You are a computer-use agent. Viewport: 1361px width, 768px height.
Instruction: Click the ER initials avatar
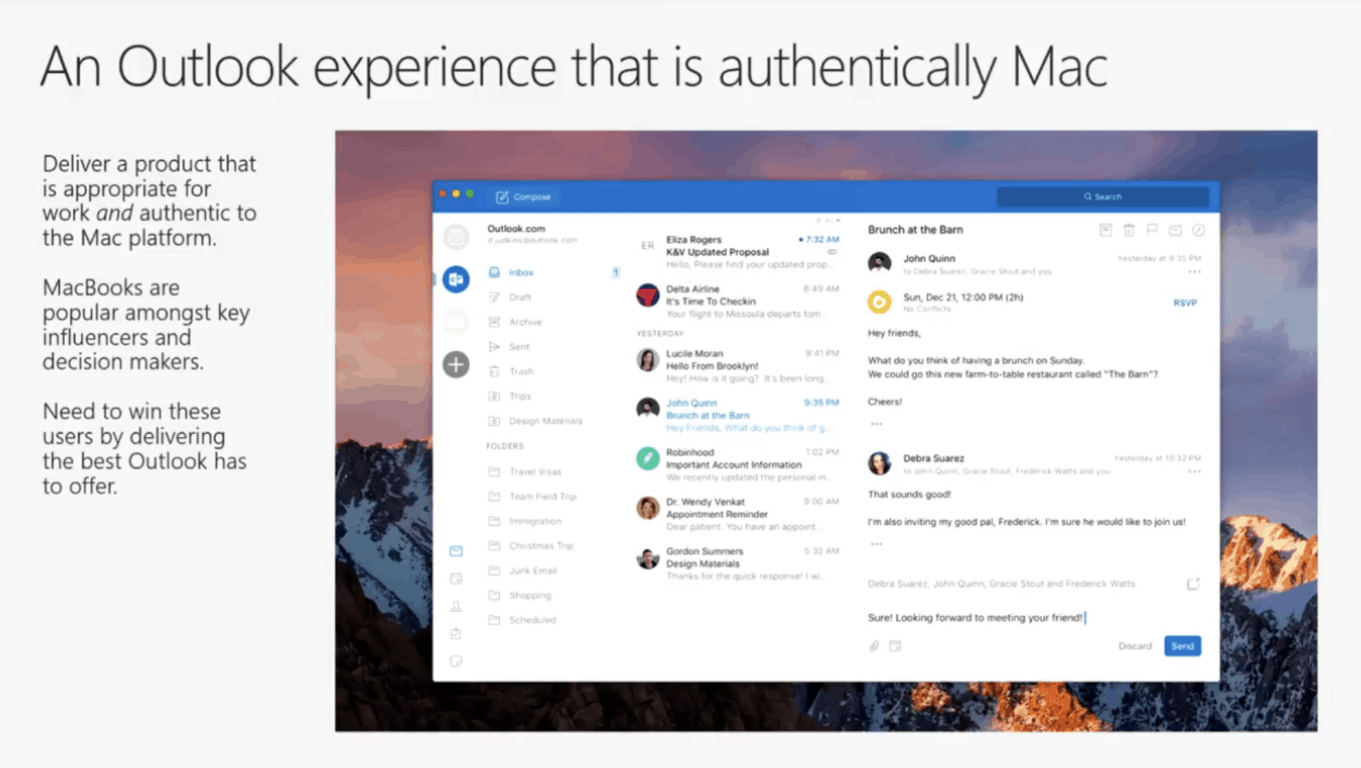(x=648, y=246)
